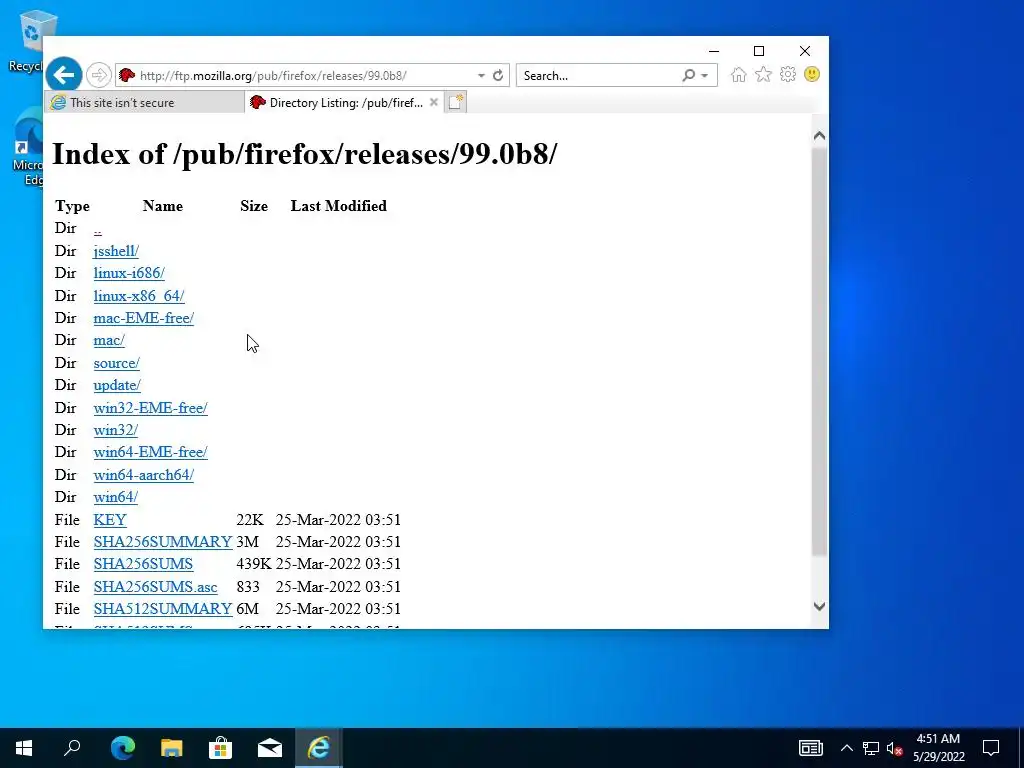
Task: Click the smiley feedback icon
Action: (x=812, y=74)
